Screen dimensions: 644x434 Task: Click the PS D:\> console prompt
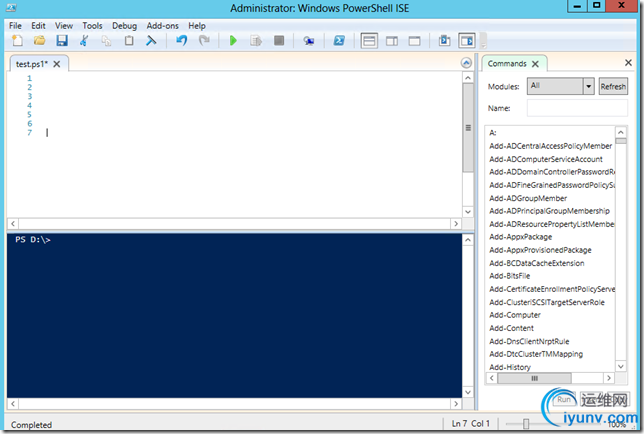tap(33, 239)
